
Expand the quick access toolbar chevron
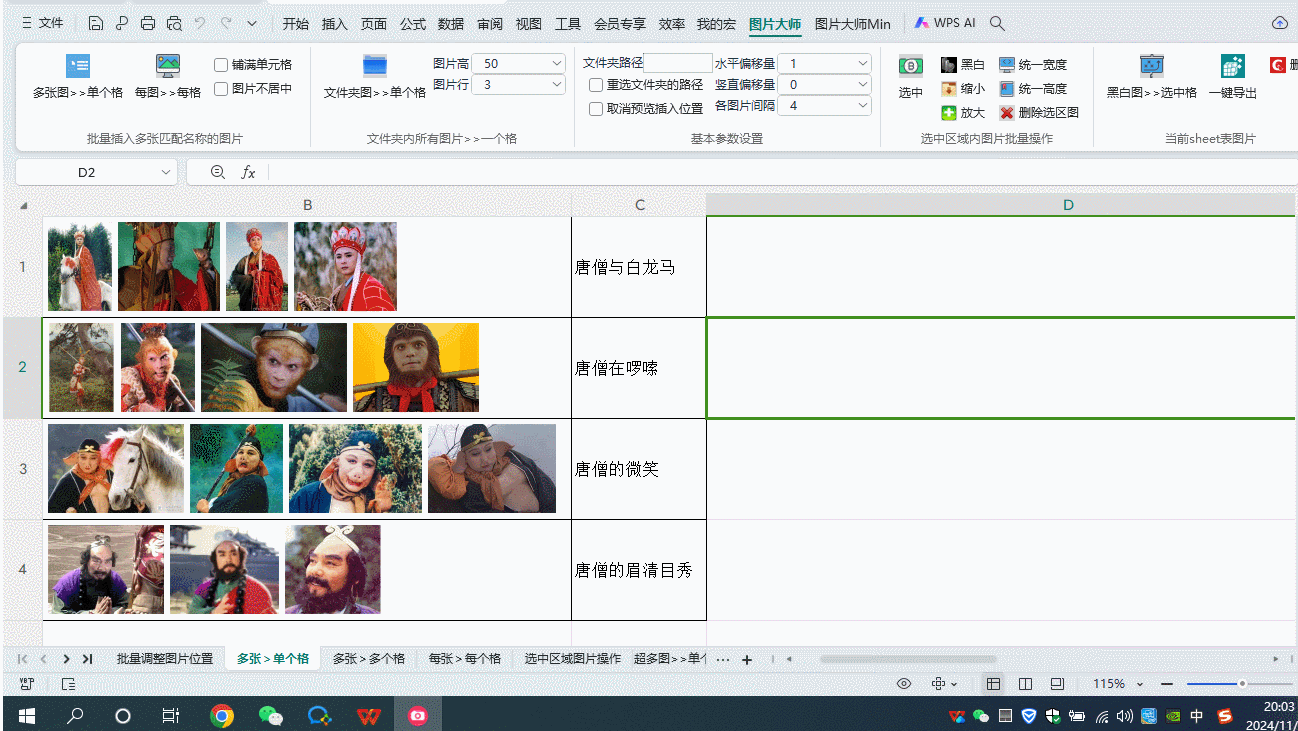(252, 23)
